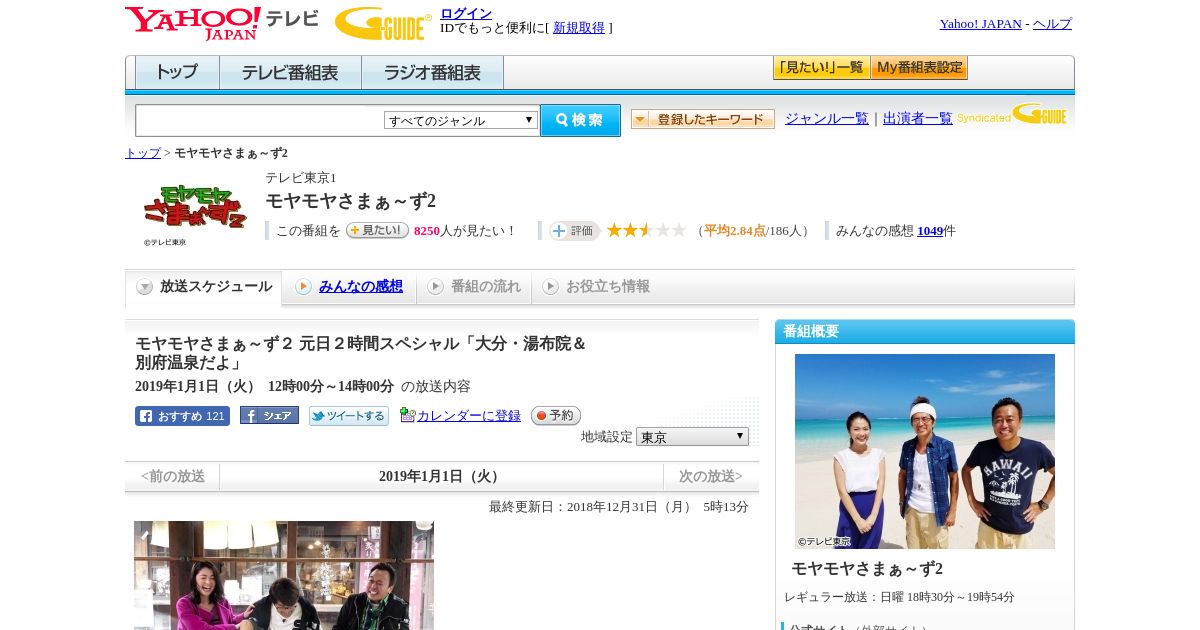The height and width of the screenshot is (630, 1200).
Task: Click the Twitter ツイートする button
Action: [348, 416]
